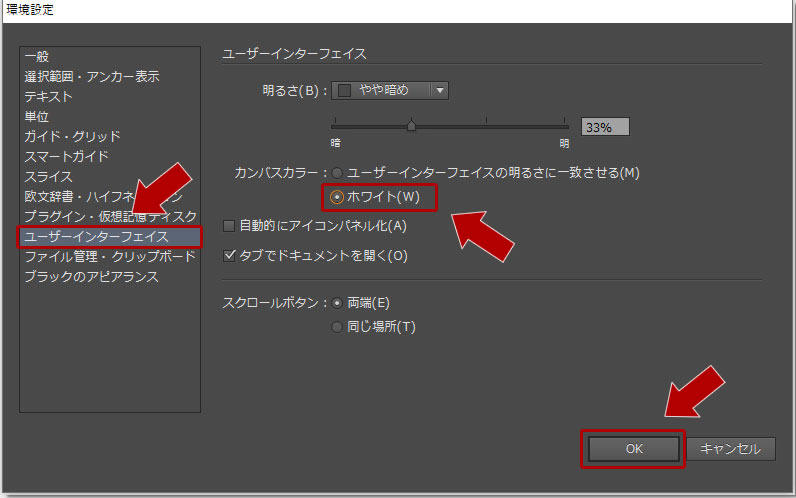Image resolution: width=796 pixels, height=498 pixels.
Task: Open the 明るさ brightness dropdown
Action: [390, 90]
